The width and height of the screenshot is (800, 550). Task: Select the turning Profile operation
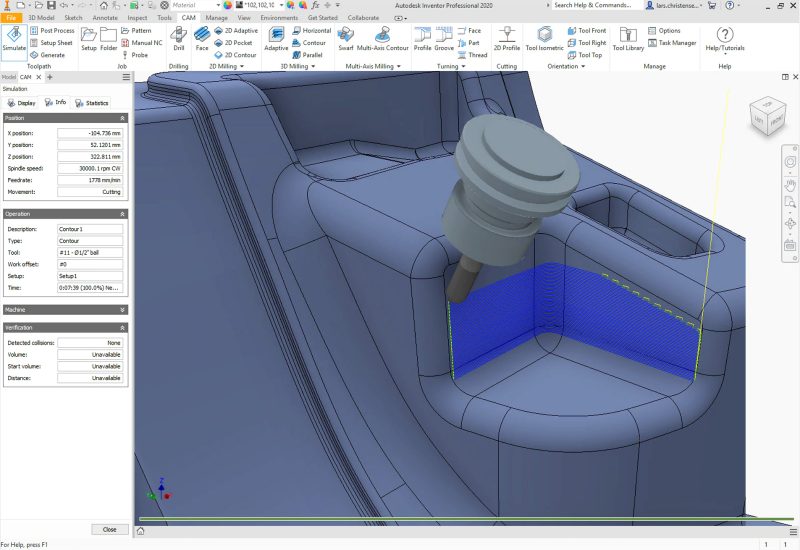point(422,40)
